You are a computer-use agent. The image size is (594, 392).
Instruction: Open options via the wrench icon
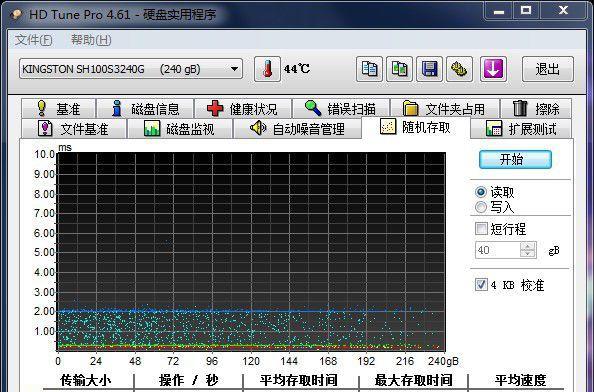point(459,69)
